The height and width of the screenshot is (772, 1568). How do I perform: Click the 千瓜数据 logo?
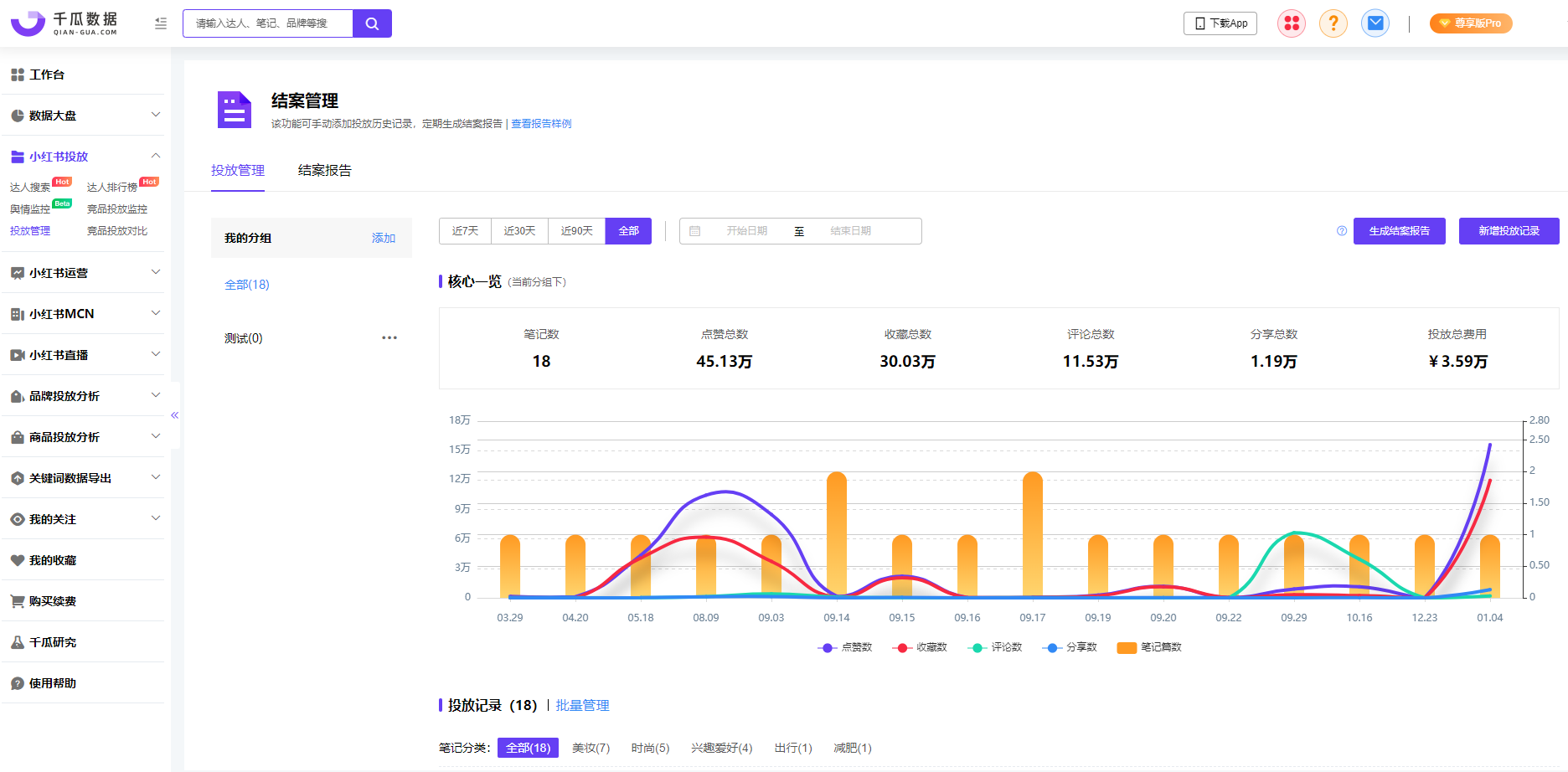pyautogui.click(x=64, y=23)
